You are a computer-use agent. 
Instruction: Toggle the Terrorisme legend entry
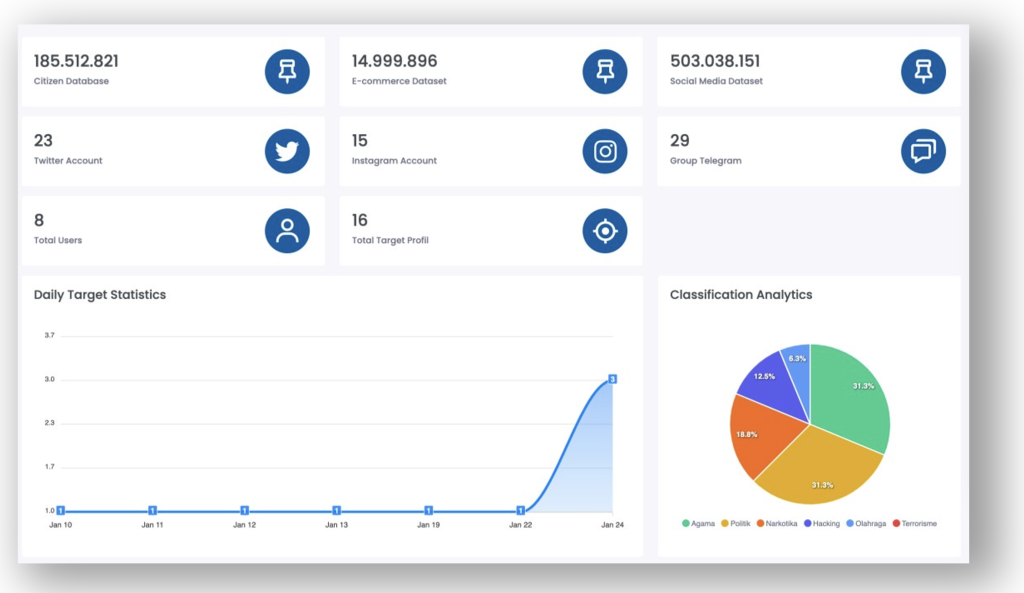coord(914,523)
